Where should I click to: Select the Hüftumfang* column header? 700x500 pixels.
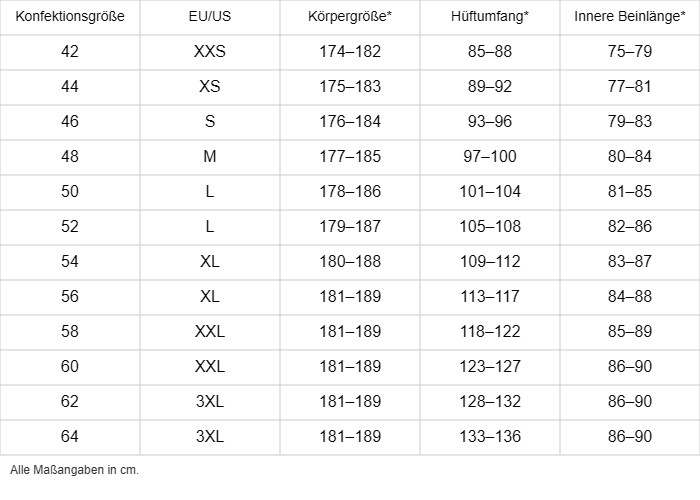pyautogui.click(x=490, y=18)
